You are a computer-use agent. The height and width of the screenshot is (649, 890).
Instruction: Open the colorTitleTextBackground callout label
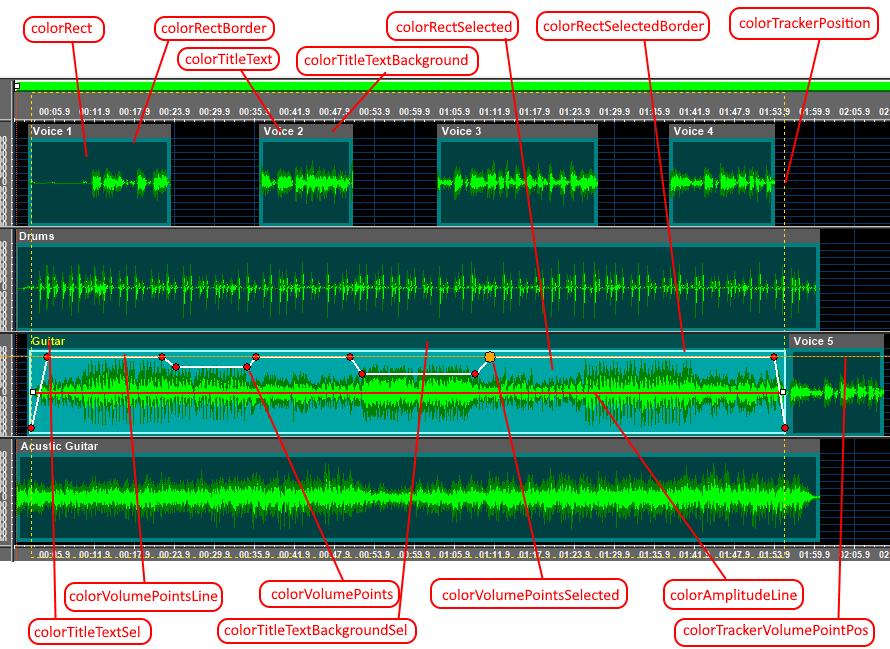pos(386,60)
